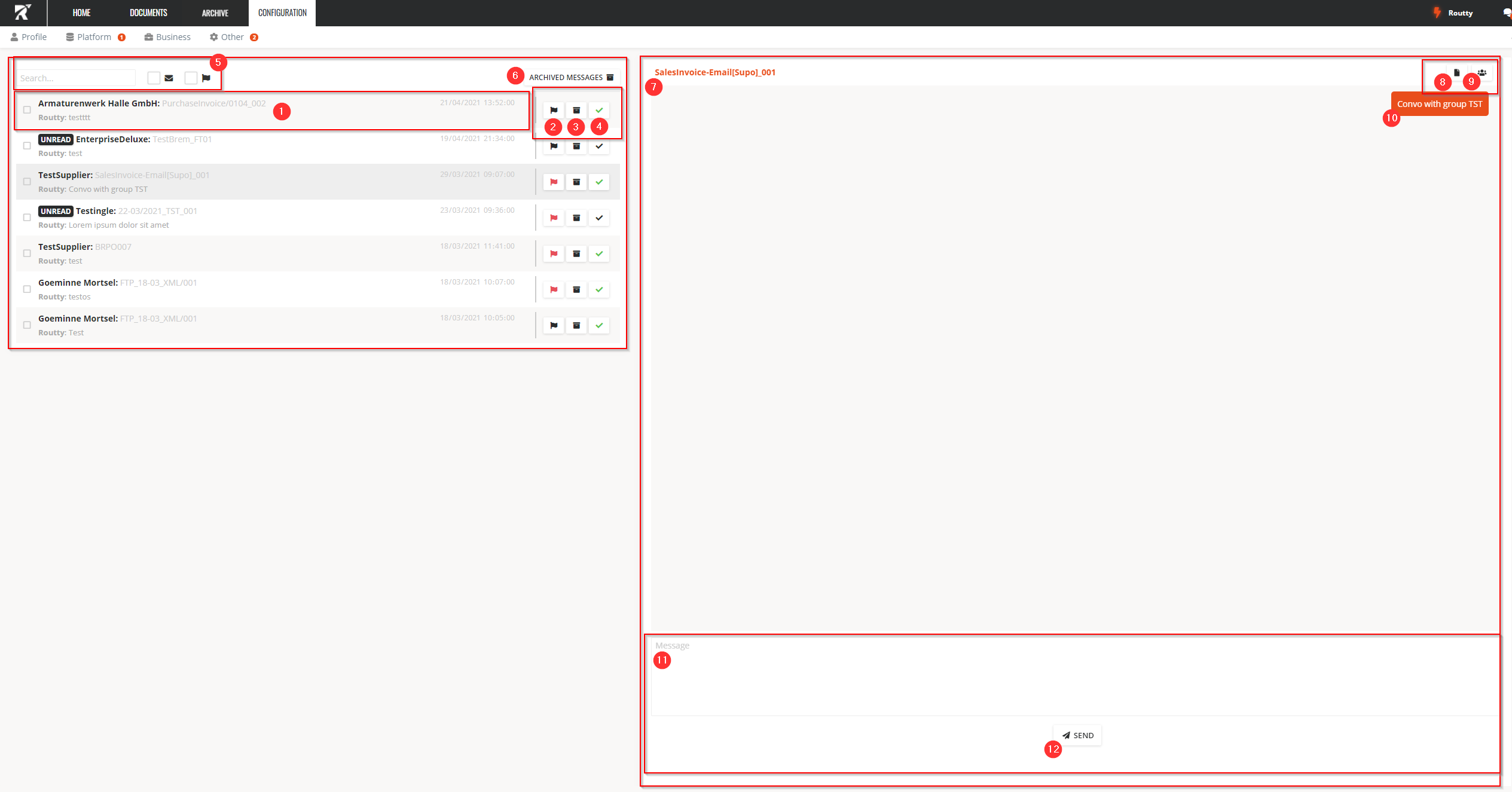Click the document icon in conversation header
The image size is (1512, 792).
click(1456, 72)
